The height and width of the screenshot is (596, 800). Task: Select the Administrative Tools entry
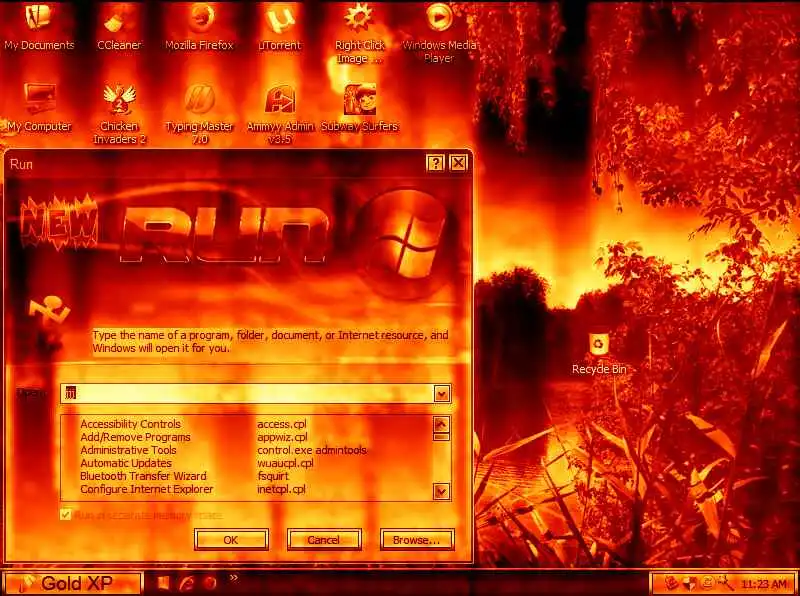click(128, 450)
